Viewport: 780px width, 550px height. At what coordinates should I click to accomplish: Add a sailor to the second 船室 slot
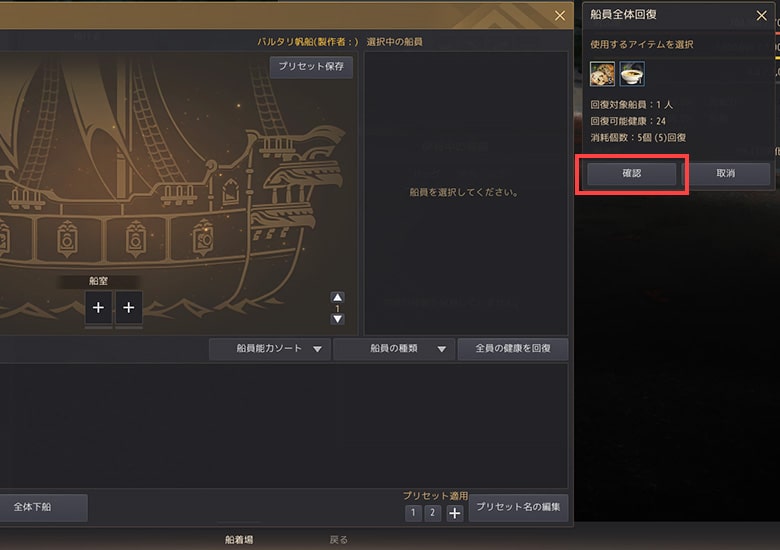tap(129, 308)
